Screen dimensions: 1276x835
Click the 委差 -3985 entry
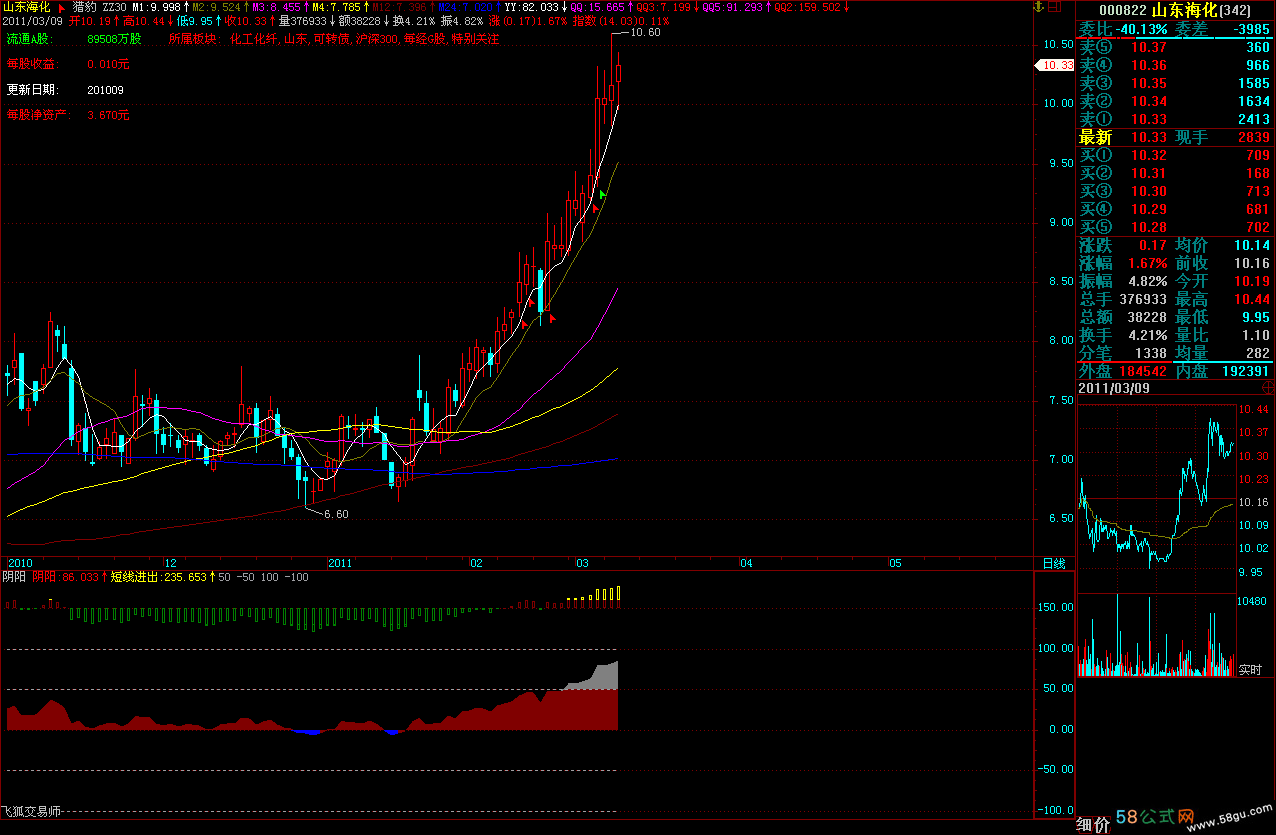coord(1223,29)
